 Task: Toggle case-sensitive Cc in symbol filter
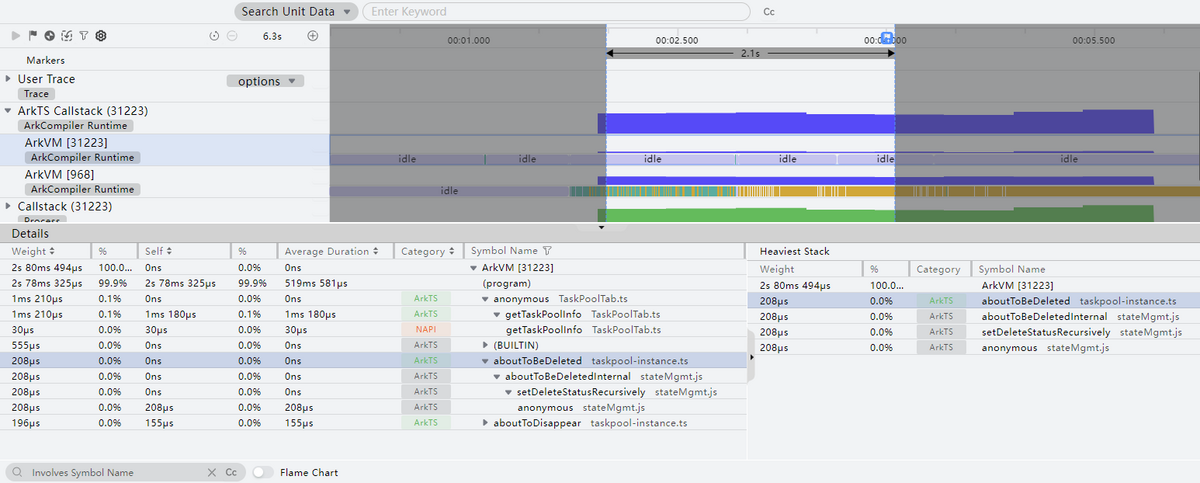coord(231,472)
